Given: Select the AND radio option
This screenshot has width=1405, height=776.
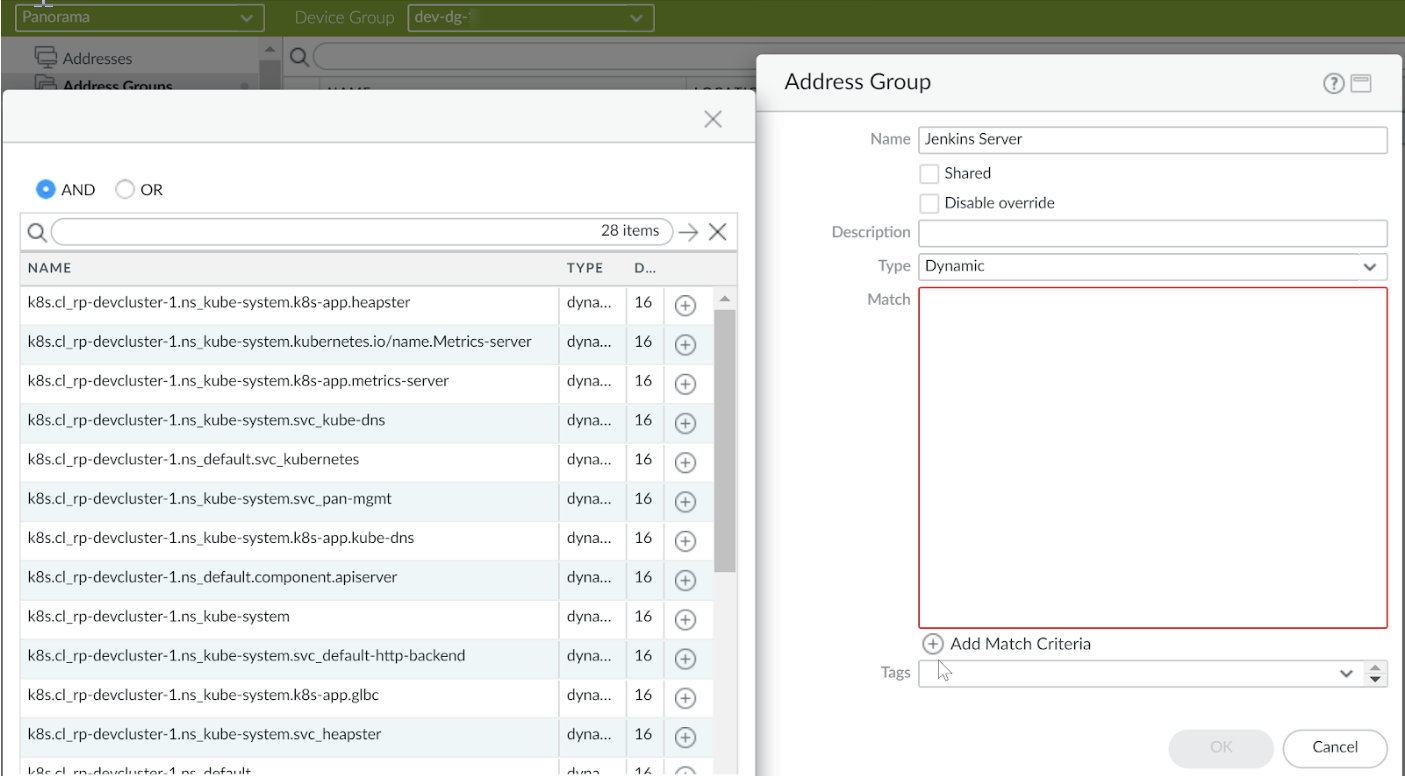Looking at the screenshot, I should click(46, 189).
